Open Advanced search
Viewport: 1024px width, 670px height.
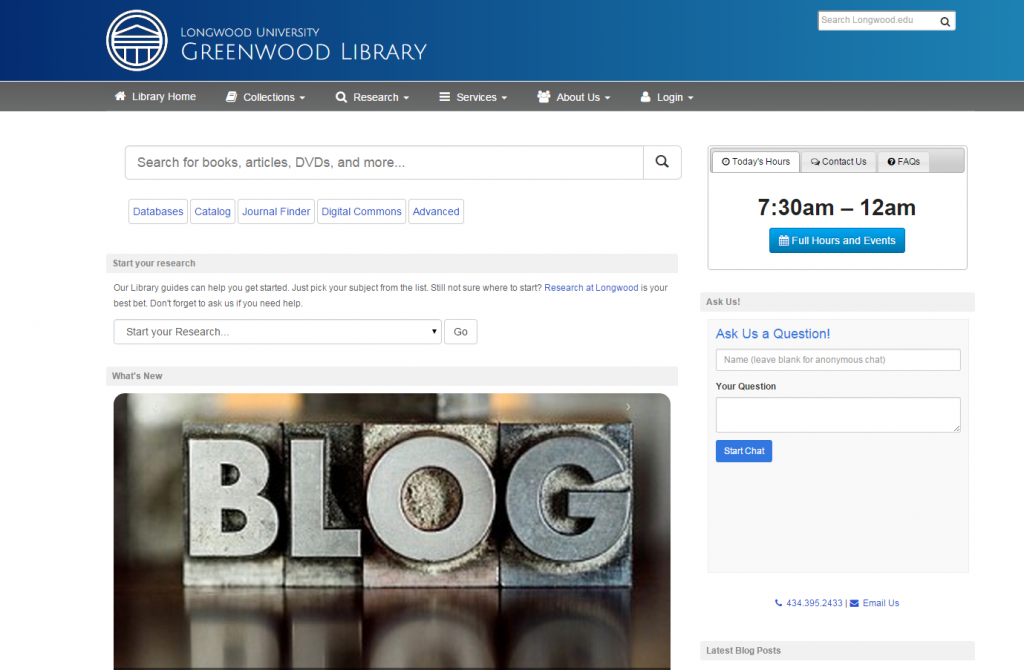436,212
